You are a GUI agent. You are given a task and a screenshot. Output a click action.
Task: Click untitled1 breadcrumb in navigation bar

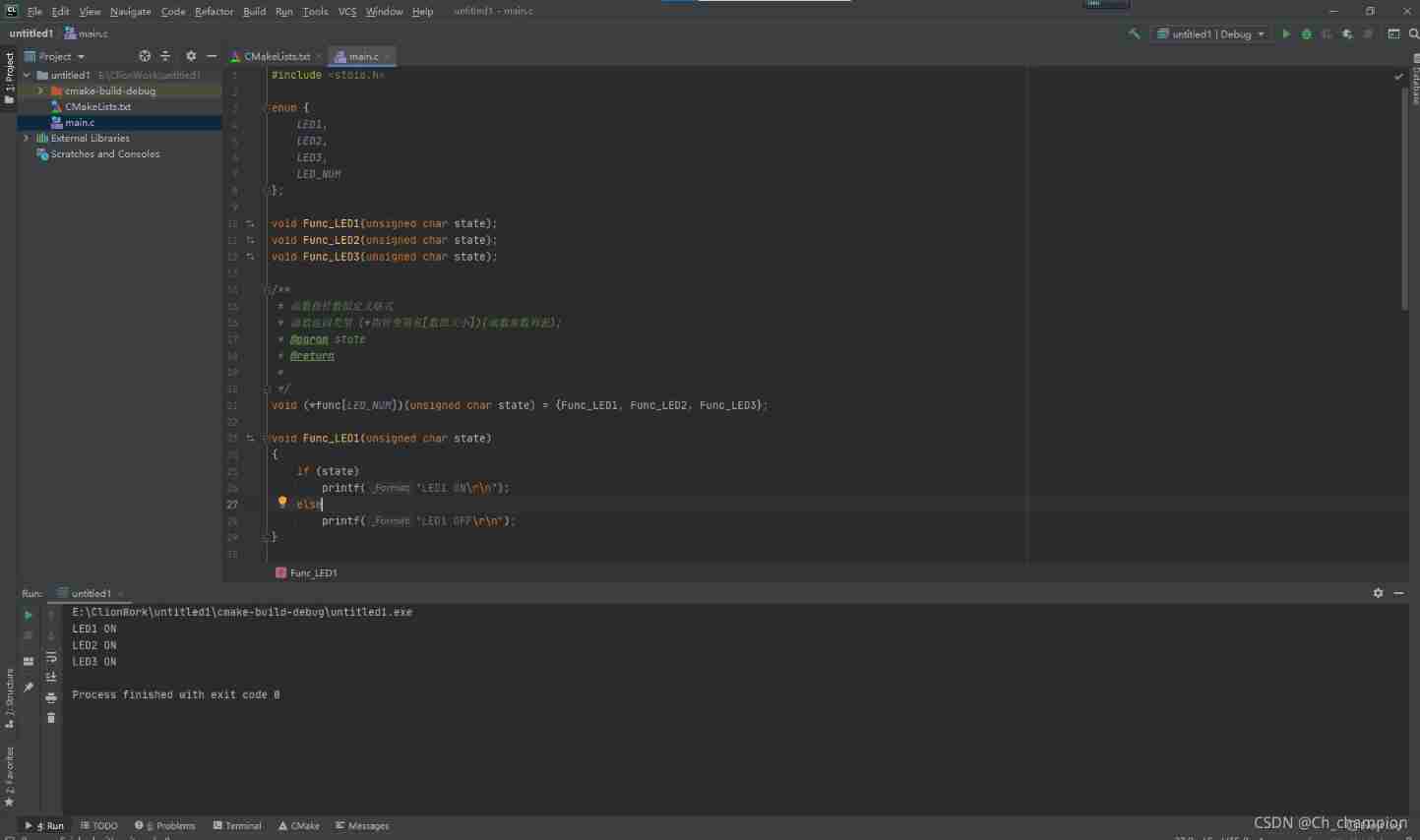point(31,33)
